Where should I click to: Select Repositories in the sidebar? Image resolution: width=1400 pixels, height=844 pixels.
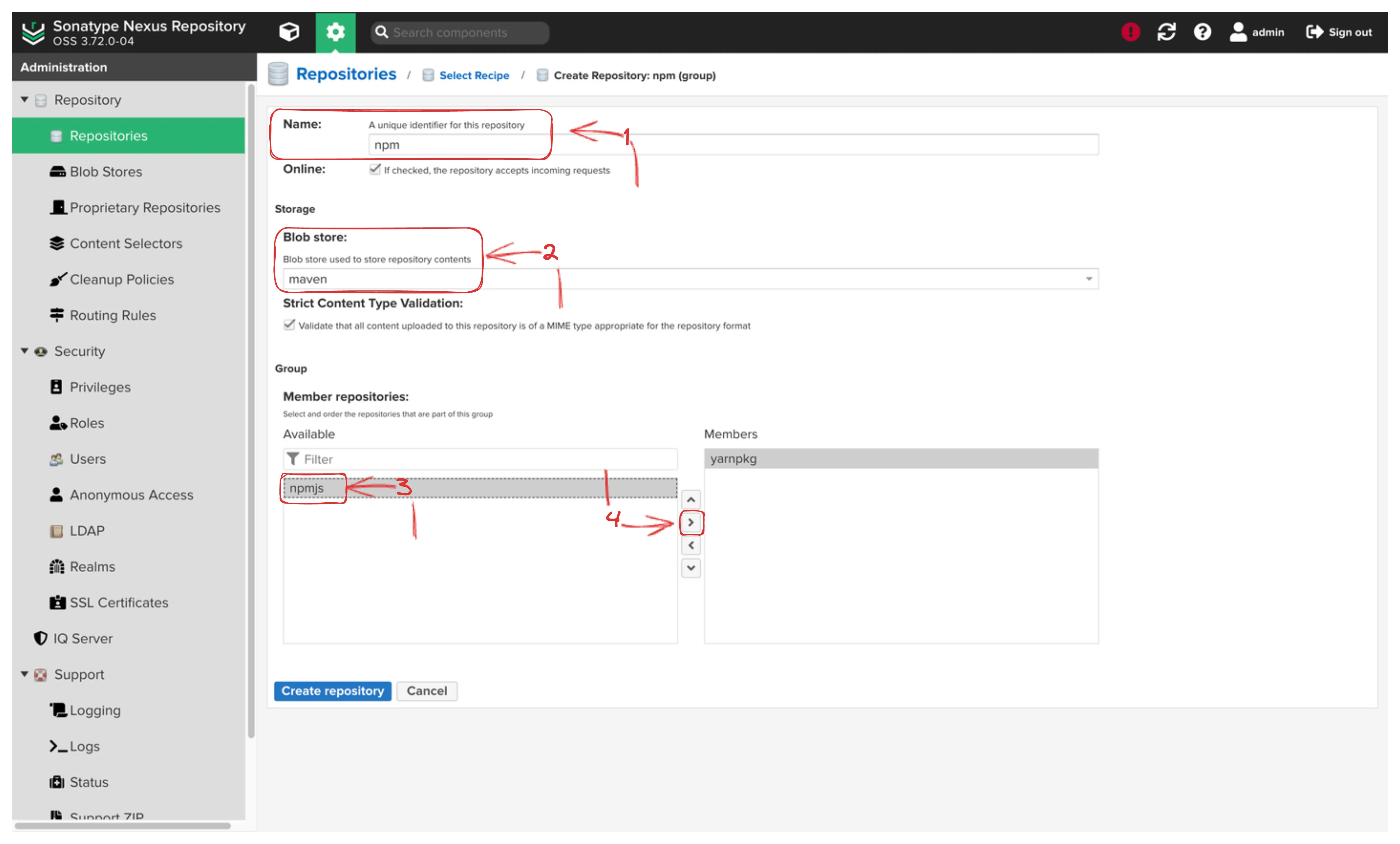[129, 136]
